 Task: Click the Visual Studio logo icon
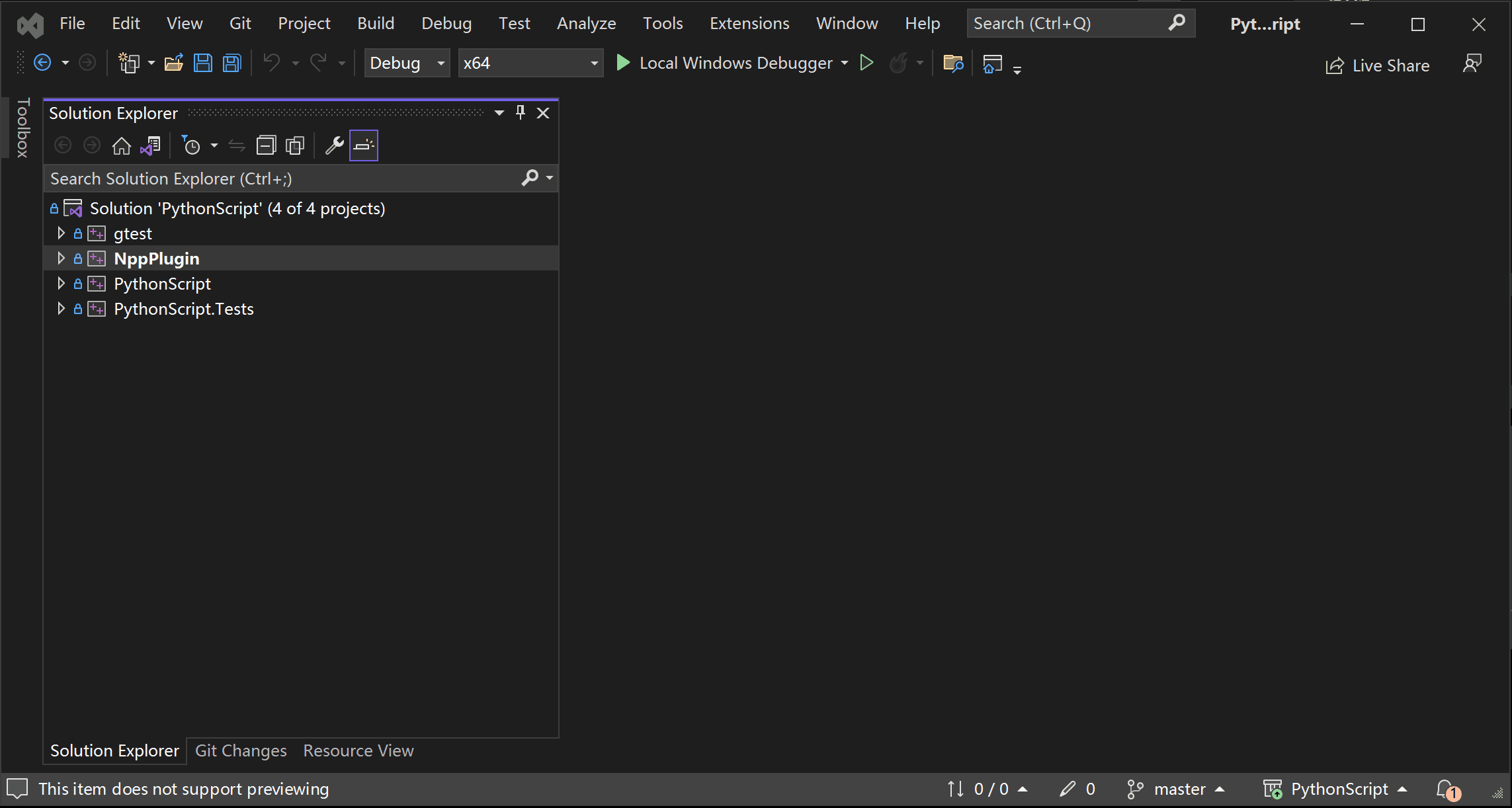pos(30,24)
